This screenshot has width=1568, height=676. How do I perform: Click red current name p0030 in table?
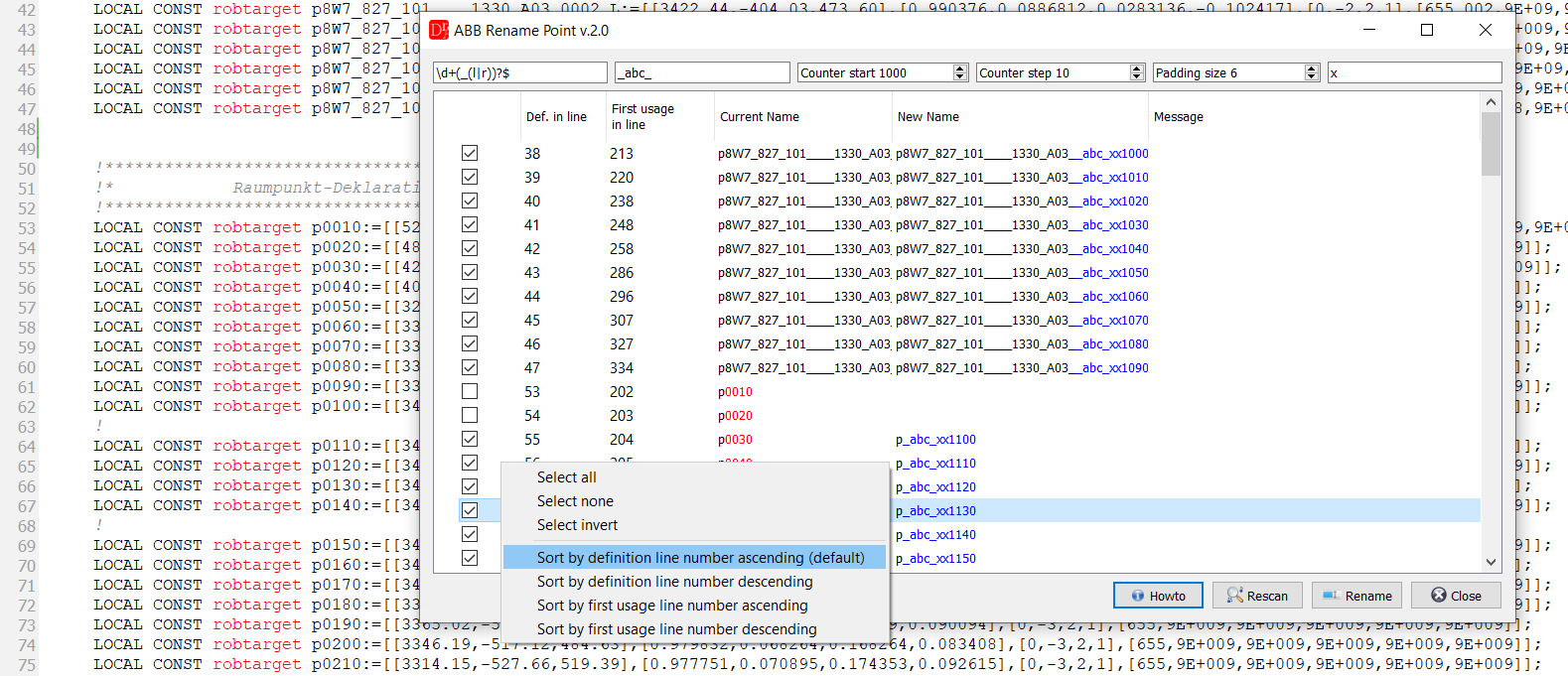pyautogui.click(x=735, y=440)
